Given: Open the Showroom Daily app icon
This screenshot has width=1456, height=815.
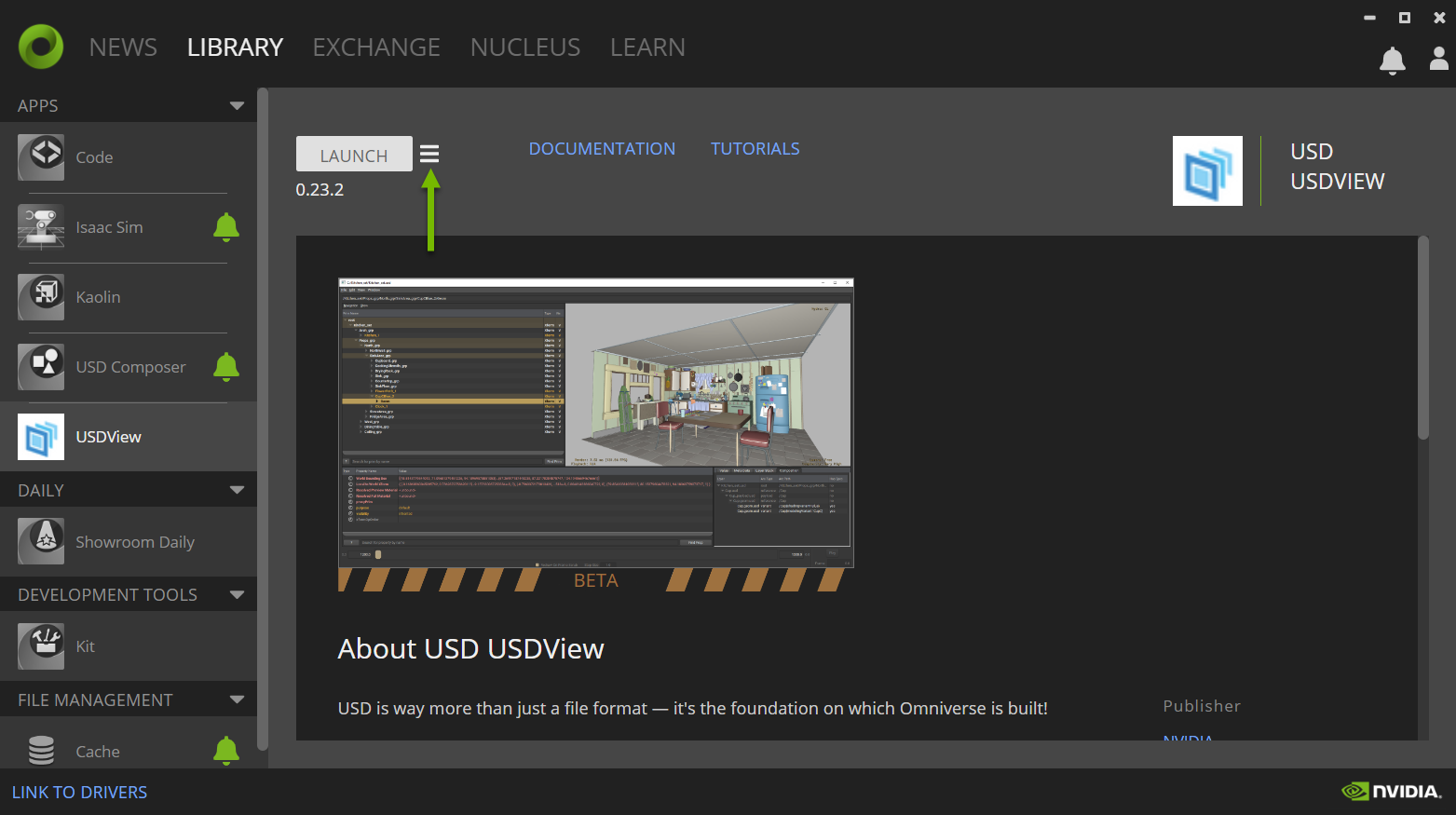Looking at the screenshot, I should (41, 541).
